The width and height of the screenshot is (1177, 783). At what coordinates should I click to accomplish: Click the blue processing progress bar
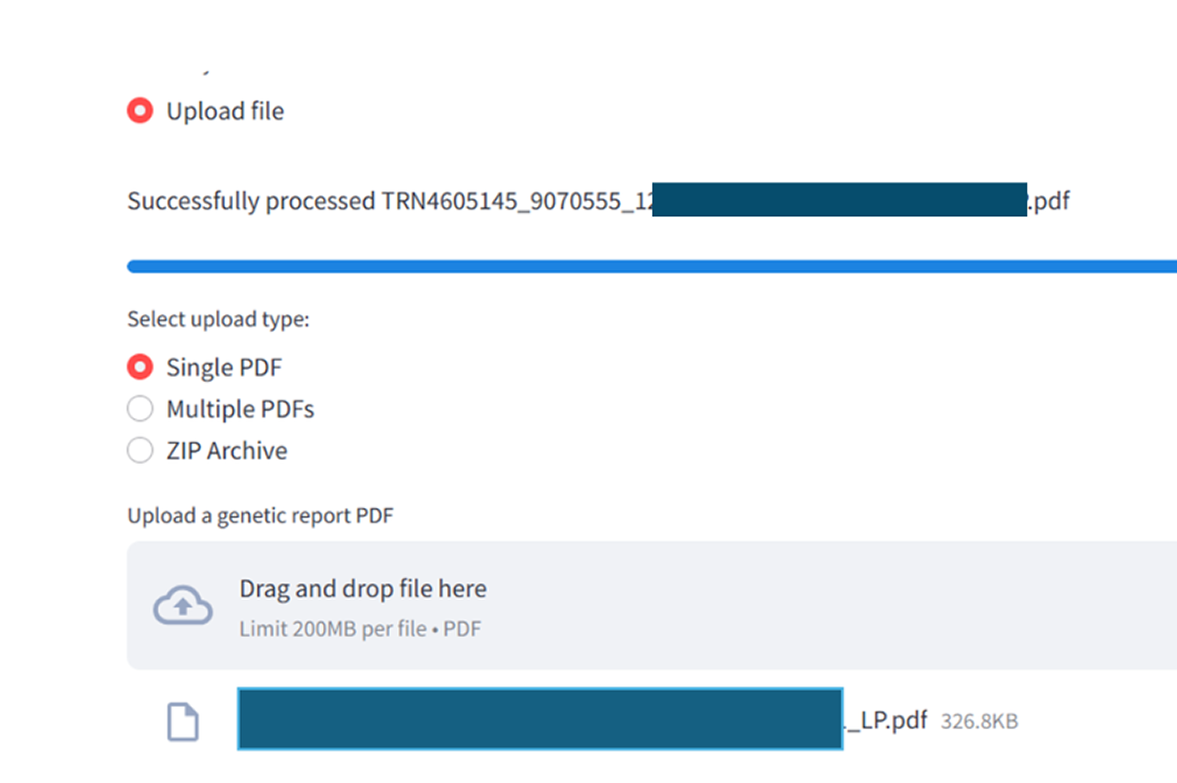click(650, 266)
